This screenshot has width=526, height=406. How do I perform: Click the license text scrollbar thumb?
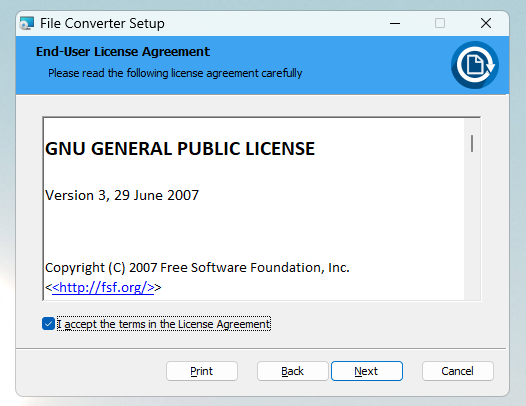[x=472, y=144]
